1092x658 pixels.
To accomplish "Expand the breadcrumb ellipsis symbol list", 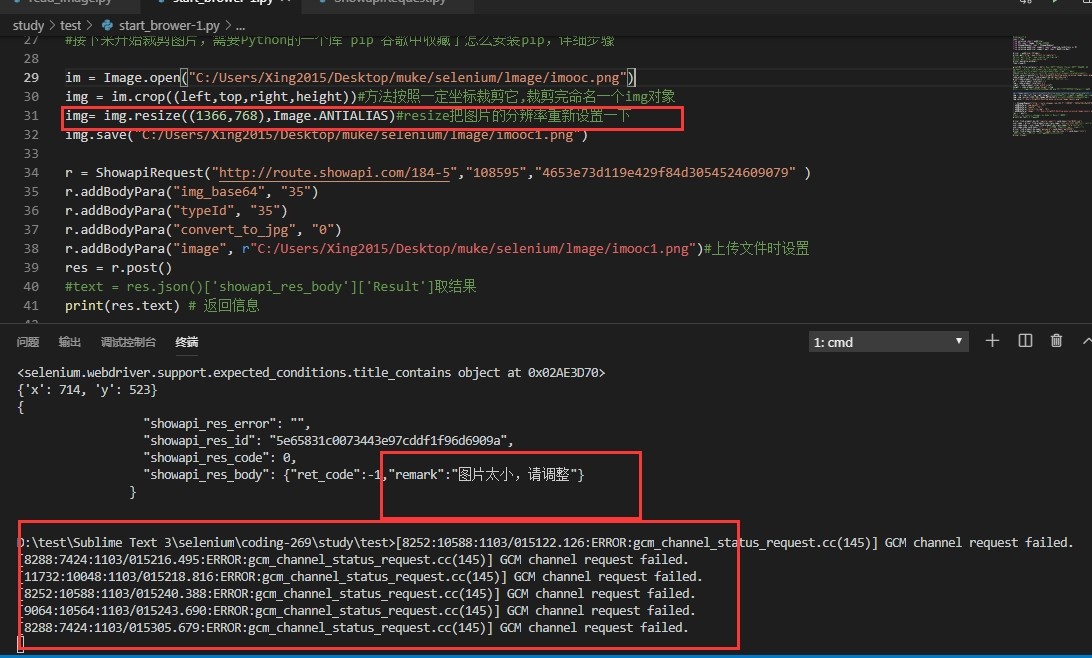I will 240,26.
